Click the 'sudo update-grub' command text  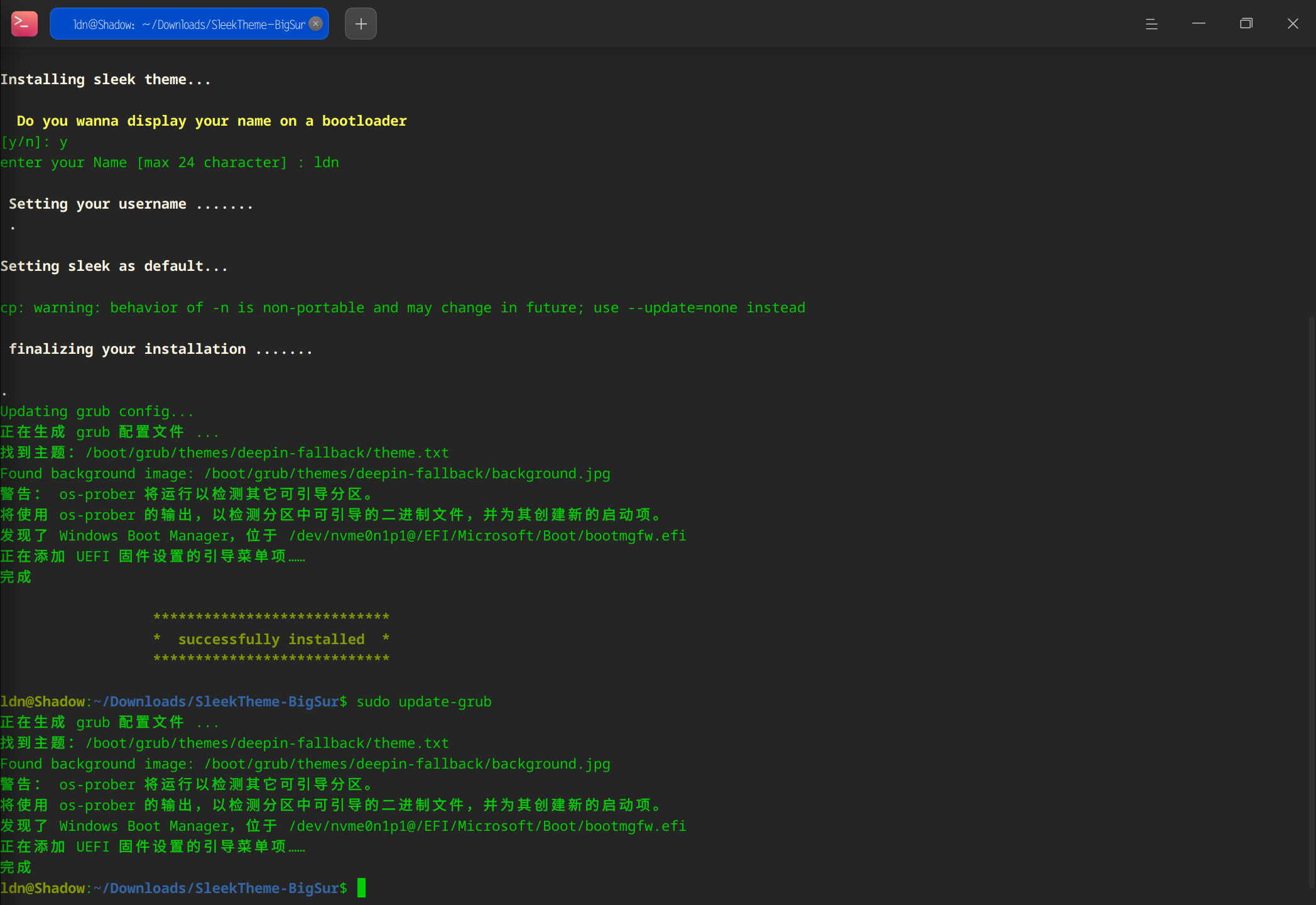point(424,701)
